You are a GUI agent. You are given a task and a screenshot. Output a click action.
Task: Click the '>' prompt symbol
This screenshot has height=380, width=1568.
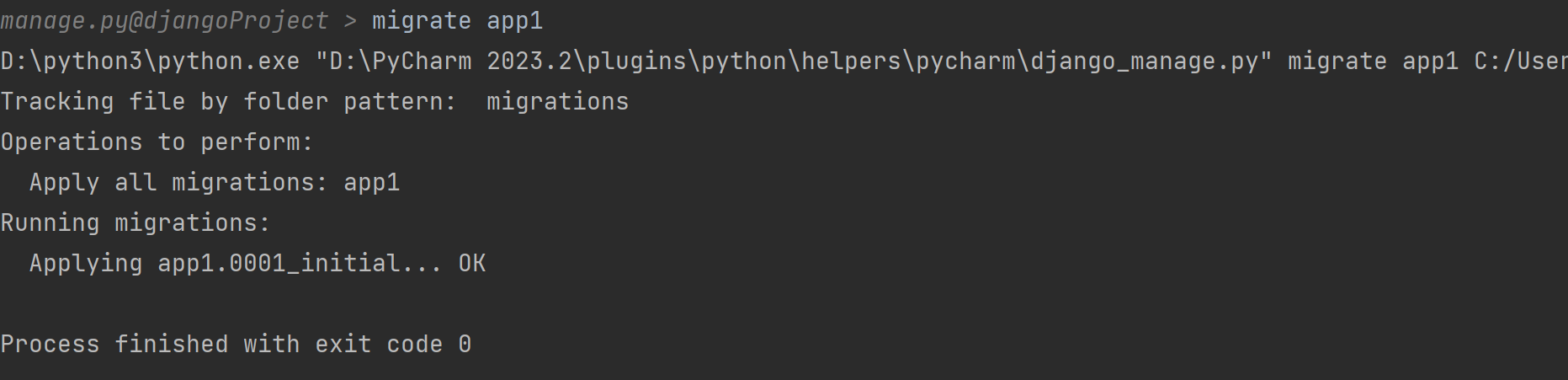click(350, 21)
